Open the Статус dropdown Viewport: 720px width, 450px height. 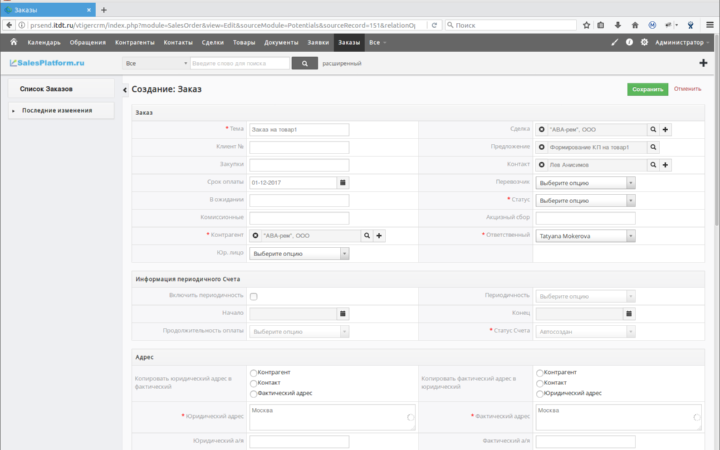585,201
